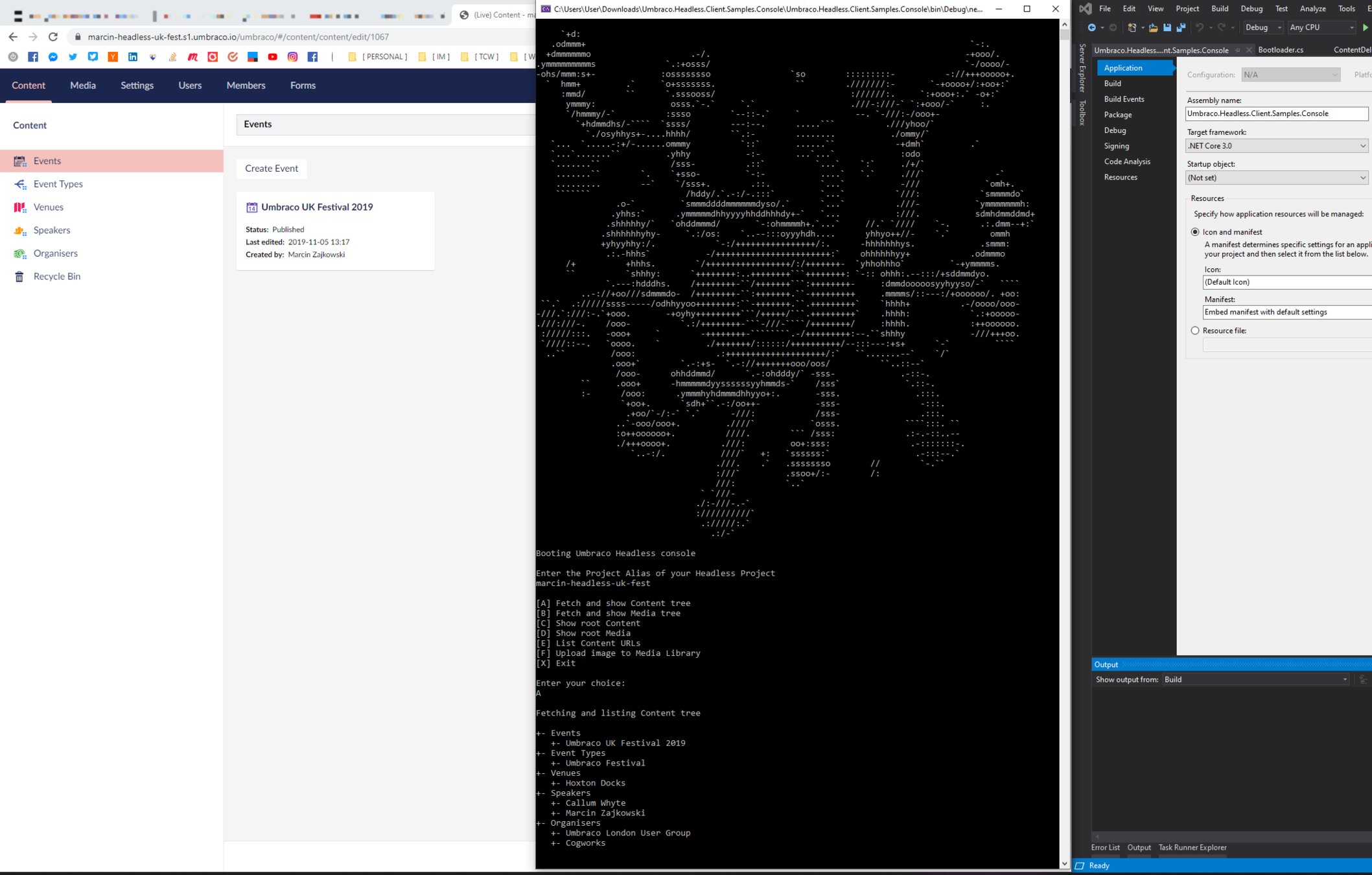Click the Assembly name input field
The width and height of the screenshot is (1372, 875).
pos(1276,114)
